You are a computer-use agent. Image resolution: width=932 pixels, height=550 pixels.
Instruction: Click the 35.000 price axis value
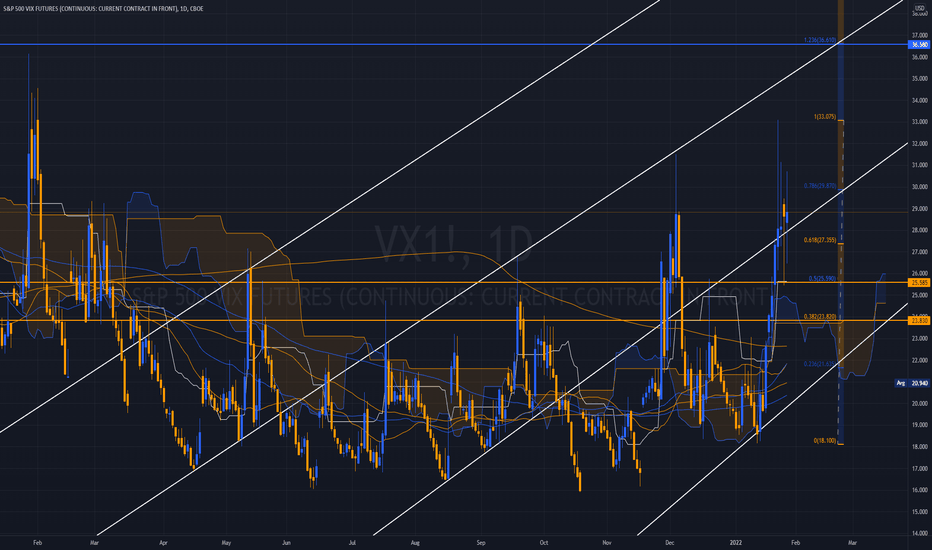click(x=919, y=78)
